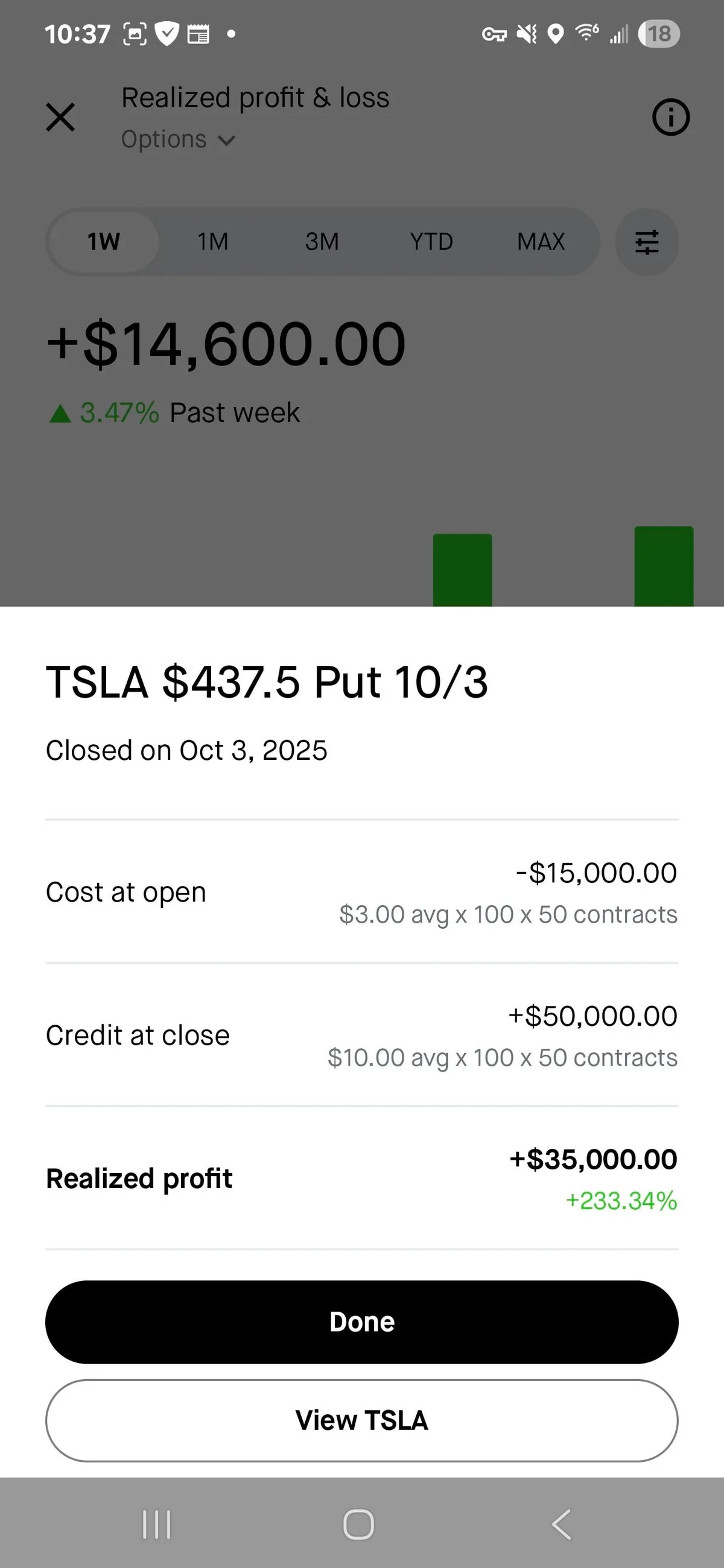Select the YTD time range tab
Viewport: 724px width, 1568px height.
[x=431, y=242]
